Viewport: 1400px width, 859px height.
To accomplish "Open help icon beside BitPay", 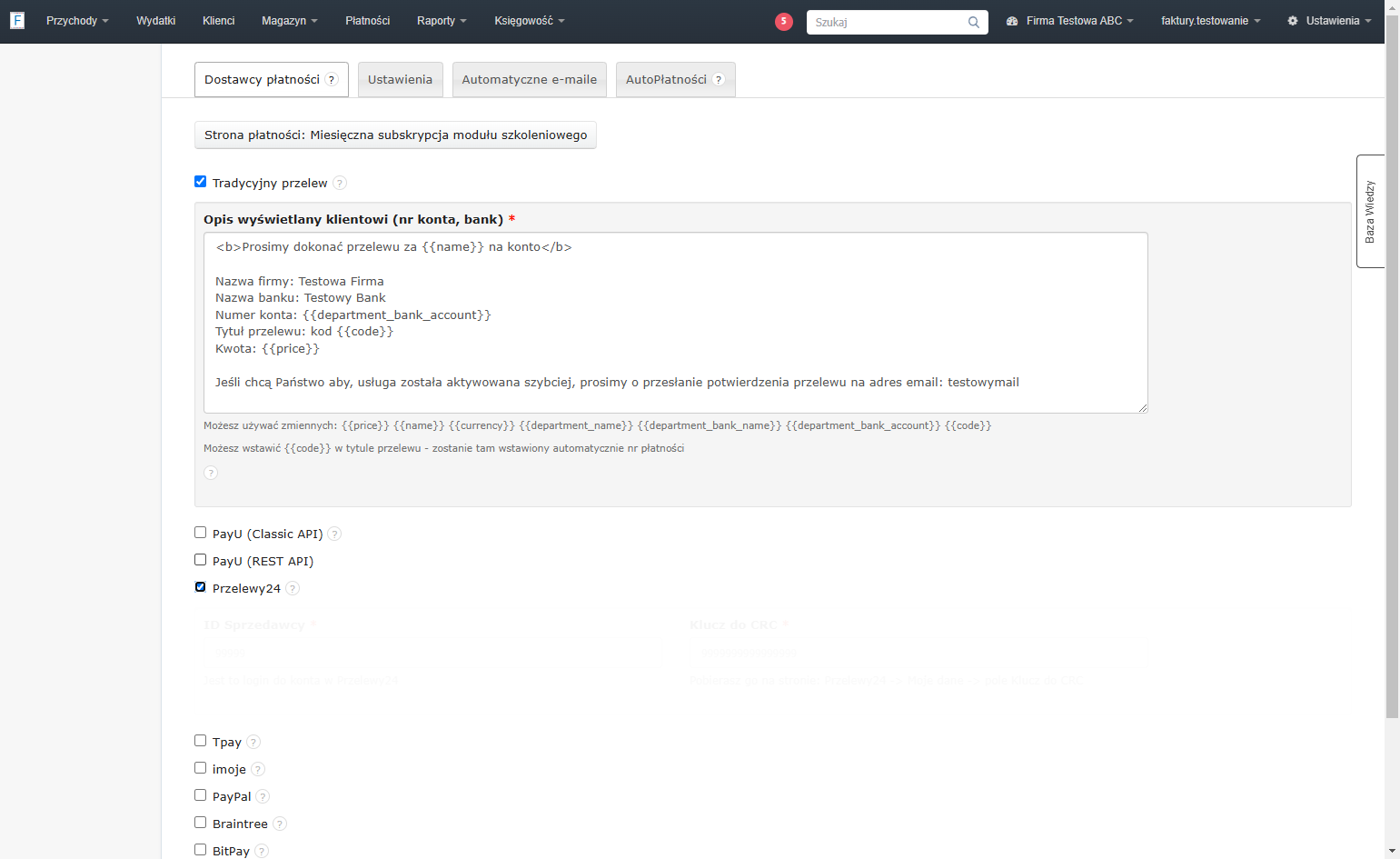I will pos(262,851).
